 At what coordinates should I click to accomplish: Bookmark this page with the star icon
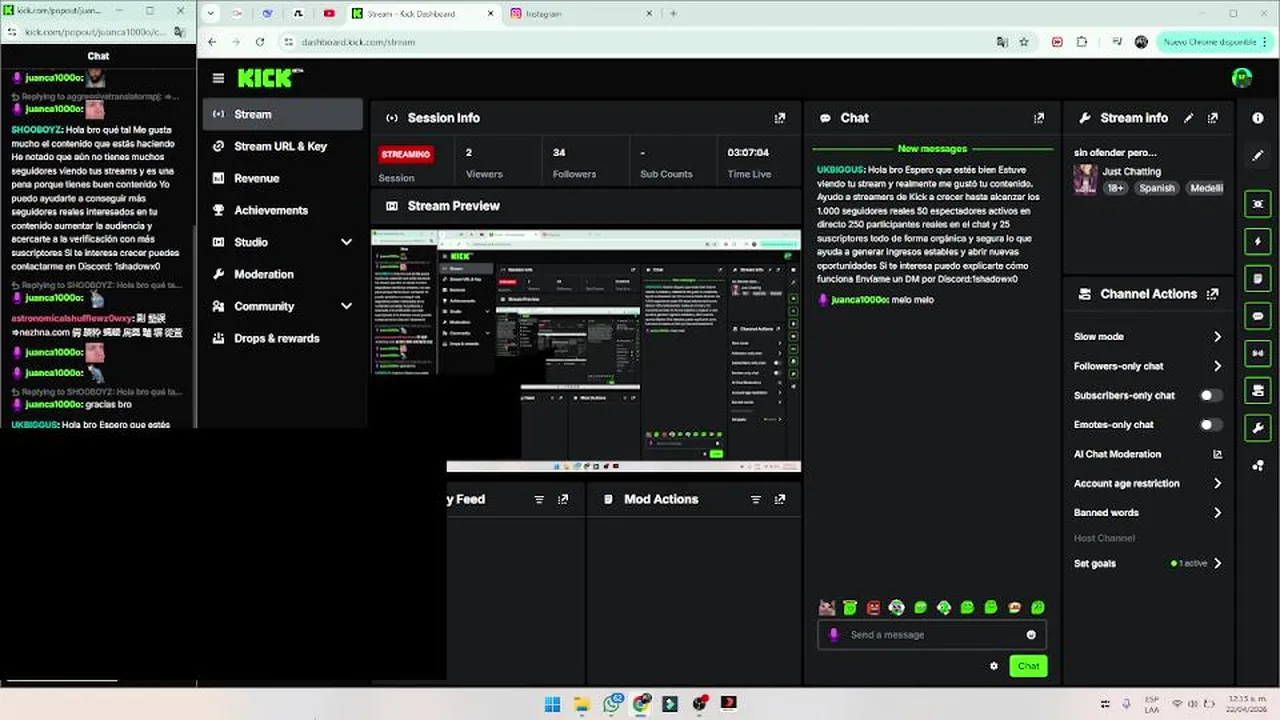[x=1024, y=42]
